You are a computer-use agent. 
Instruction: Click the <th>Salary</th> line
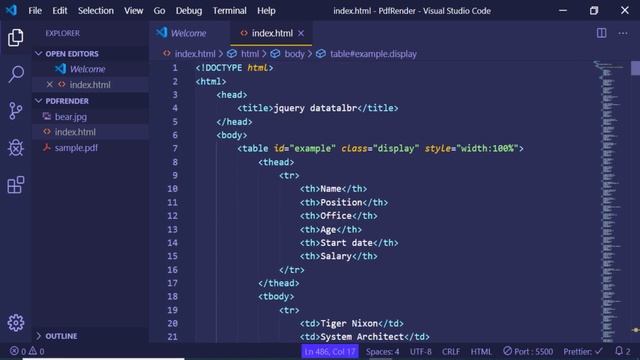pyautogui.click(x=338, y=256)
